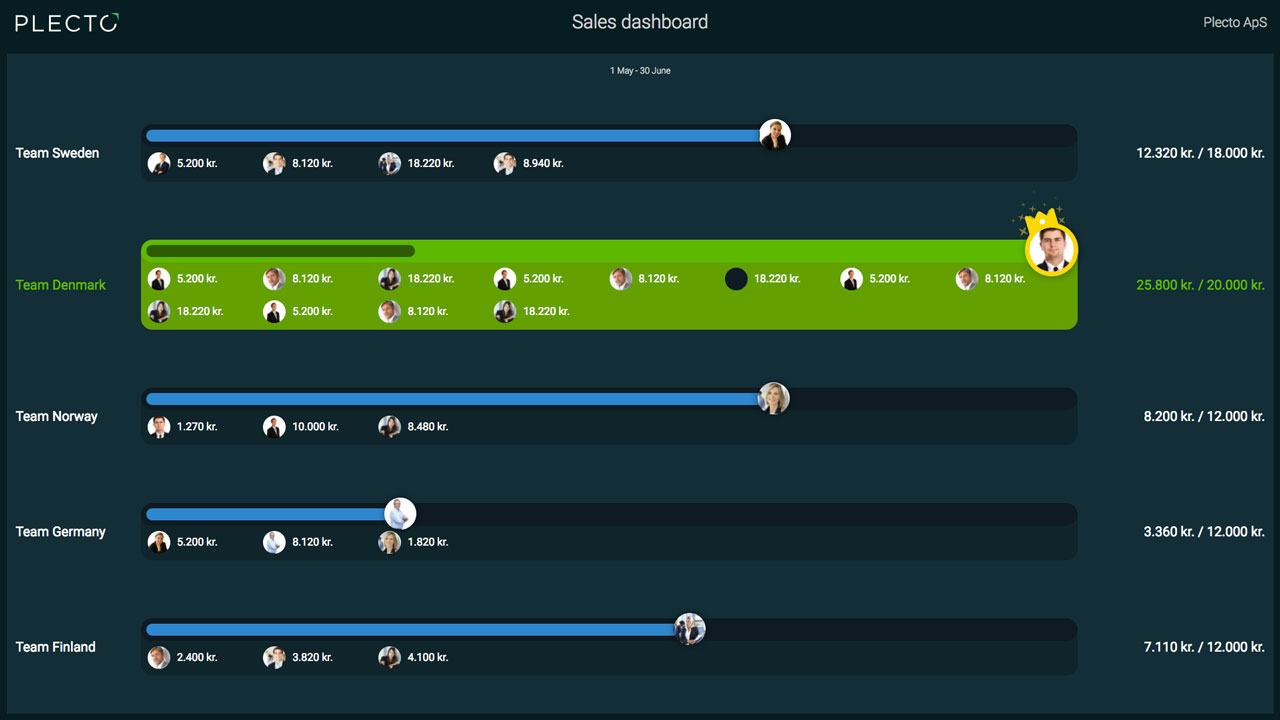This screenshot has height=720, width=1280.
Task: Select the Norway member avatar beside 10.000 kr.
Action: (x=274, y=427)
